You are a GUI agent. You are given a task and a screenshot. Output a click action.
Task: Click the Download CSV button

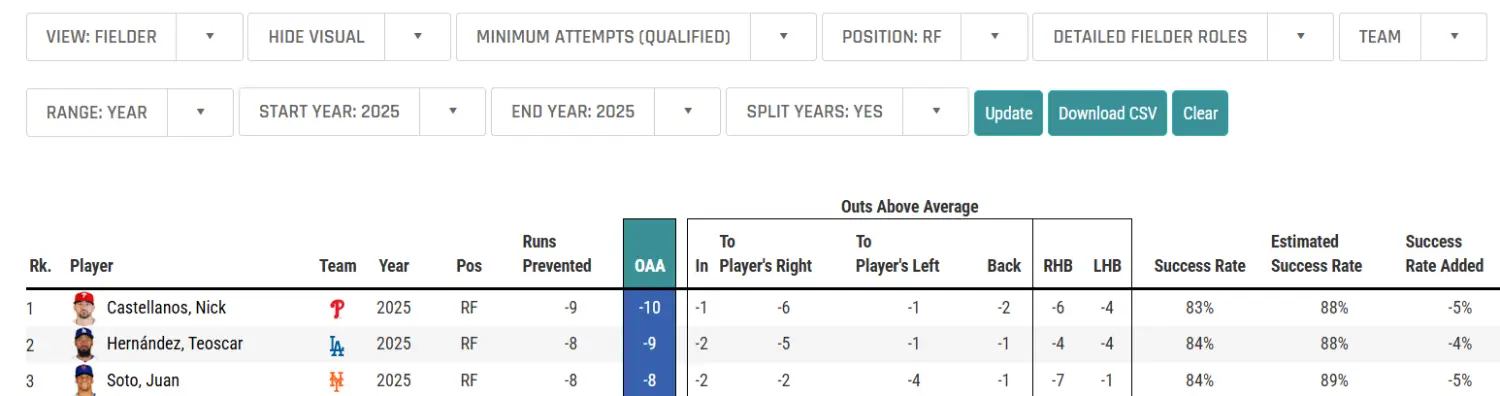1107,113
